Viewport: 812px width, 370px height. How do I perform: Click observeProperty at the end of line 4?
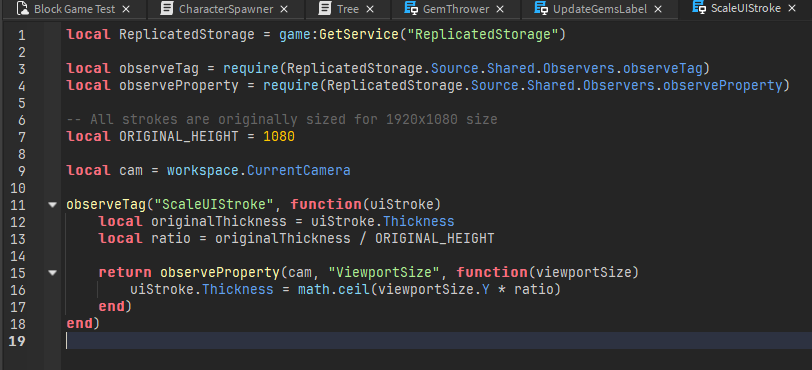(x=723, y=86)
